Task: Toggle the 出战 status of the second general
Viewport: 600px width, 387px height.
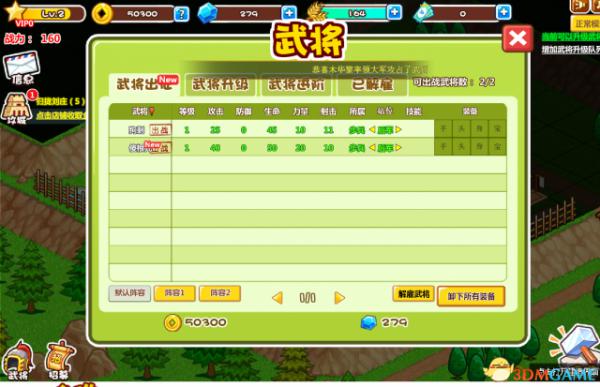Action: [x=160, y=147]
